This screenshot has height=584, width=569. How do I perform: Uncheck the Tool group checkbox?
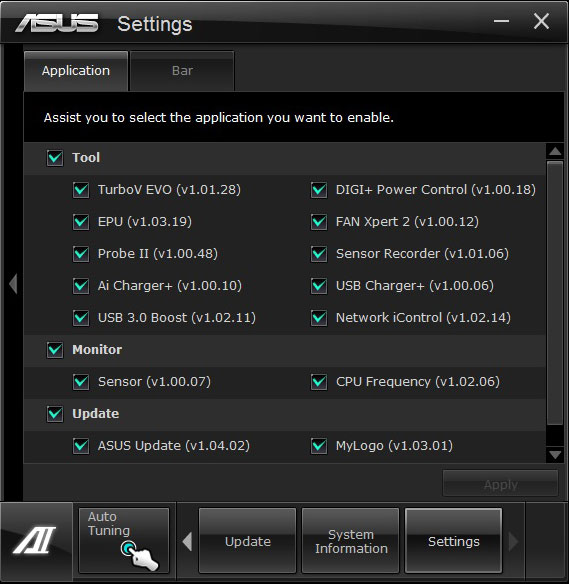click(x=55, y=158)
